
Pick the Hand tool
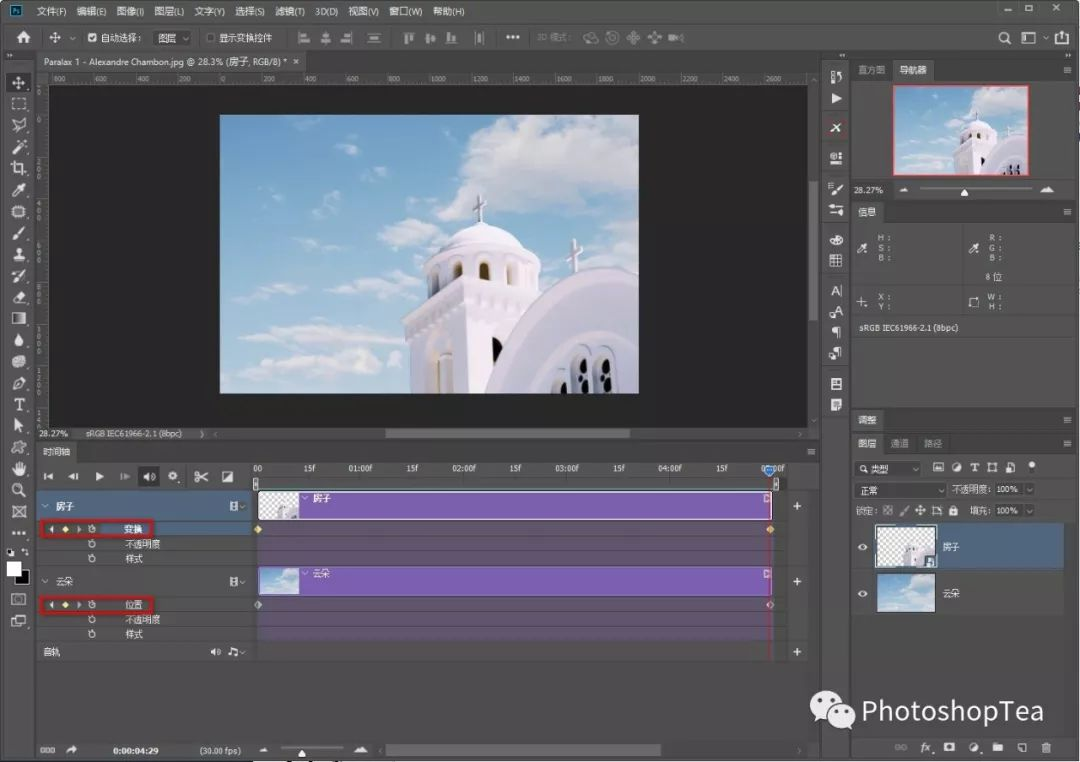[x=19, y=468]
